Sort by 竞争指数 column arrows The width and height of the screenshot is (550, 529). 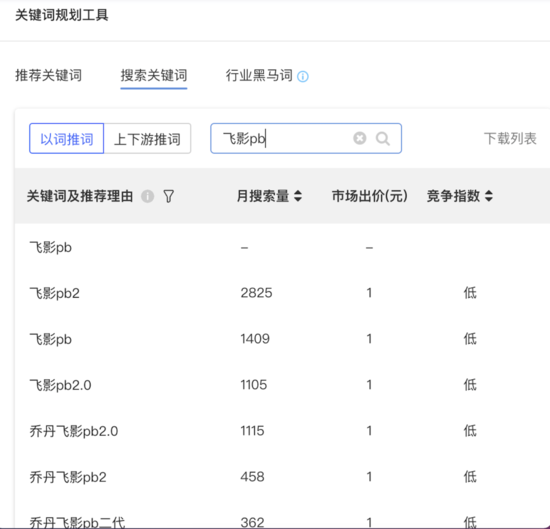[489, 196]
